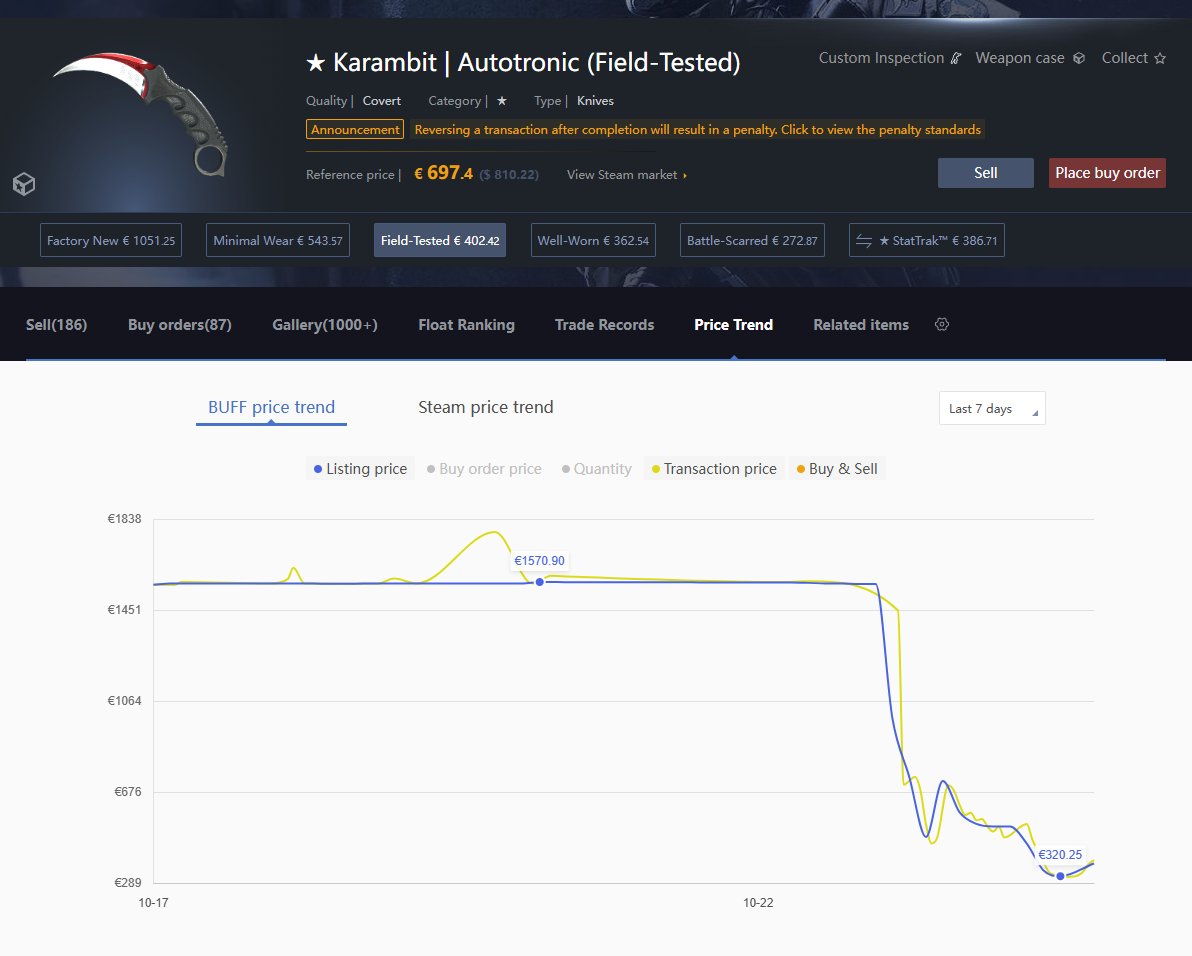
Task: Switch to the Buy orders(87) tab
Action: coord(179,324)
